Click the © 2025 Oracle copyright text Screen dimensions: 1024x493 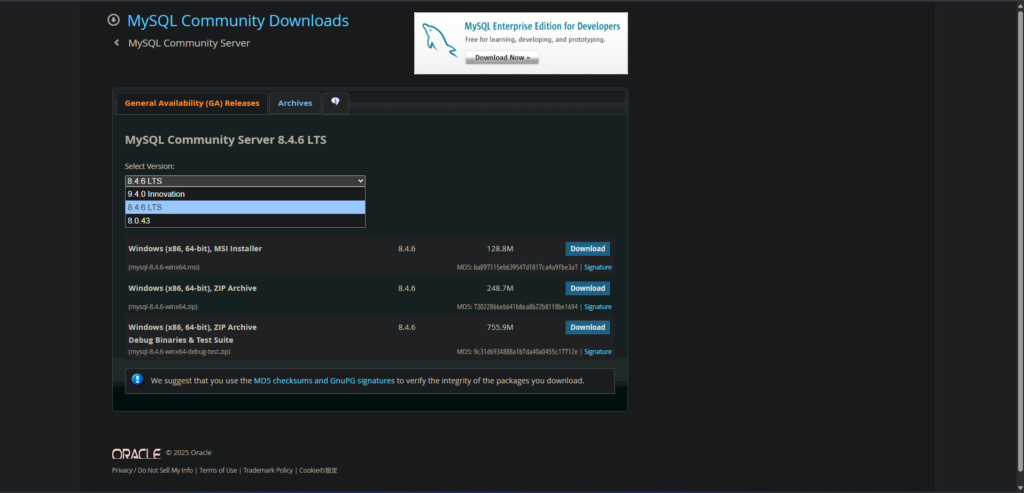tap(189, 453)
